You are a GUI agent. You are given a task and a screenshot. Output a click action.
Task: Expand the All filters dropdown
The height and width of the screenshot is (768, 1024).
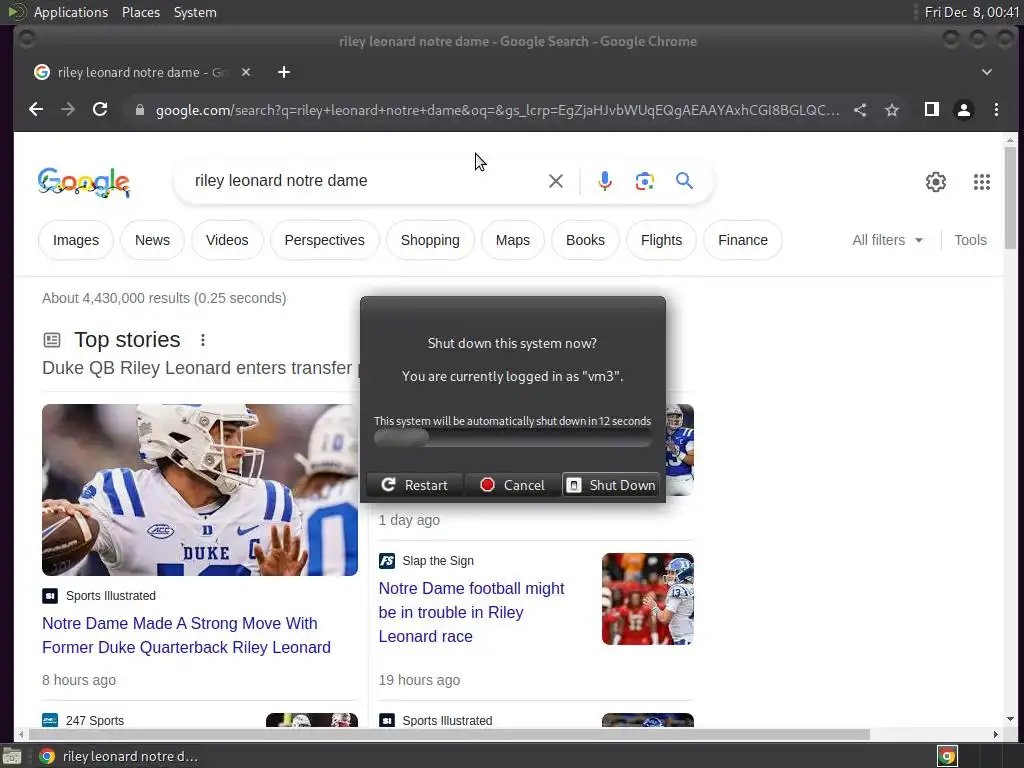[888, 240]
